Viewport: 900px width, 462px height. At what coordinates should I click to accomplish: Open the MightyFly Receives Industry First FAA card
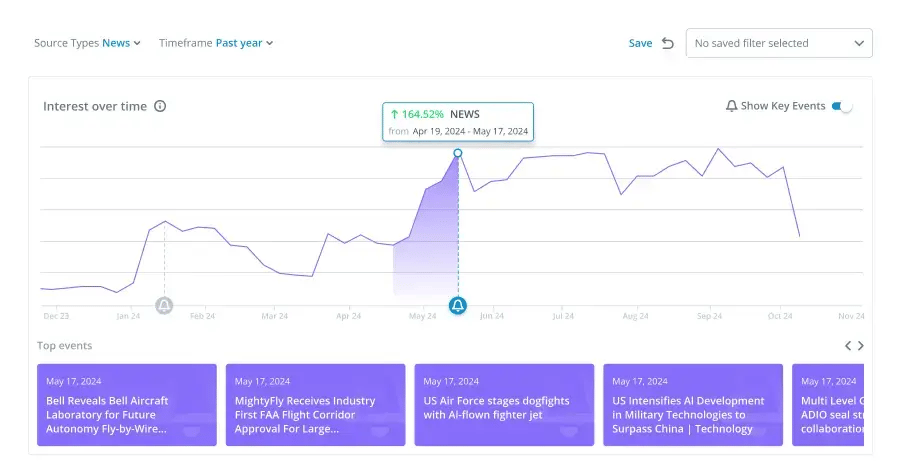click(316, 405)
